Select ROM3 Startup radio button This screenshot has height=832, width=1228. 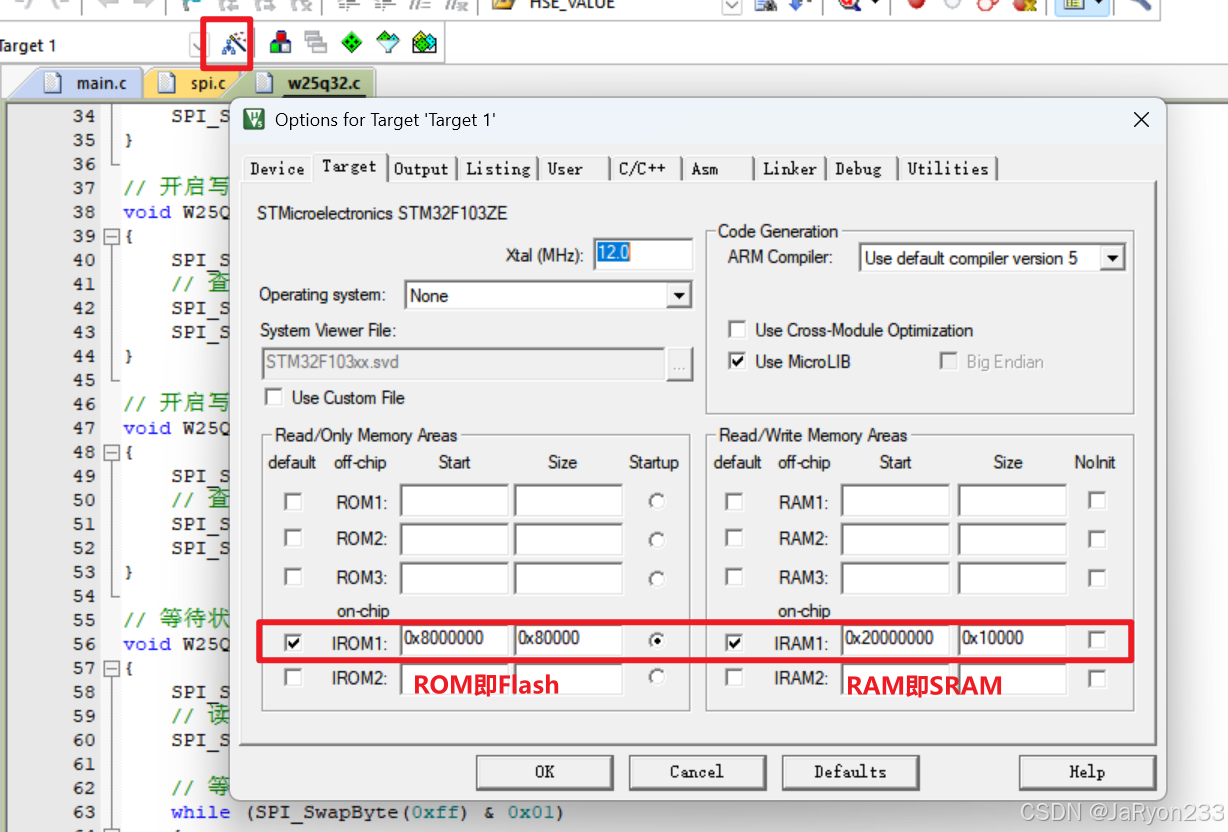tap(656, 578)
